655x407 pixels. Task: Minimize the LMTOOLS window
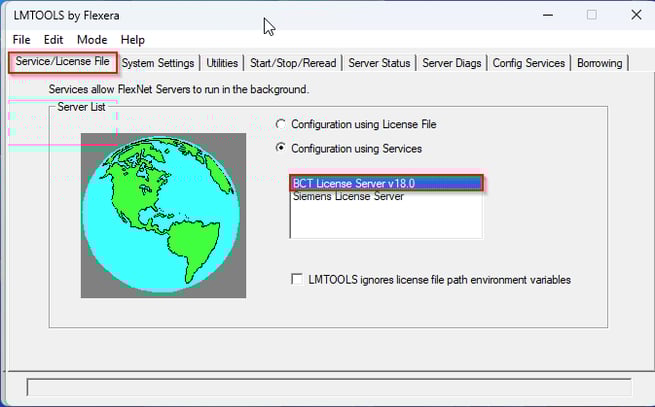[x=548, y=15]
